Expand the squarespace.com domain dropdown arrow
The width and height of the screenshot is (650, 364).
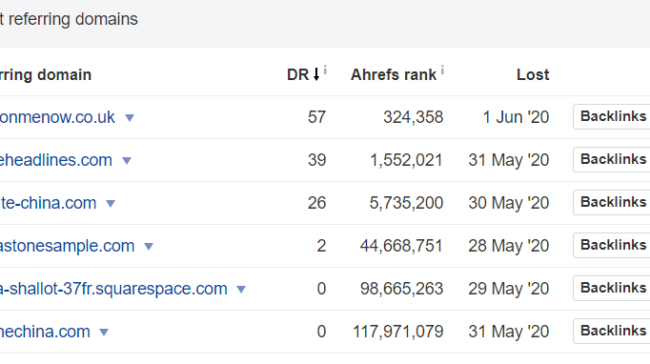241,290
